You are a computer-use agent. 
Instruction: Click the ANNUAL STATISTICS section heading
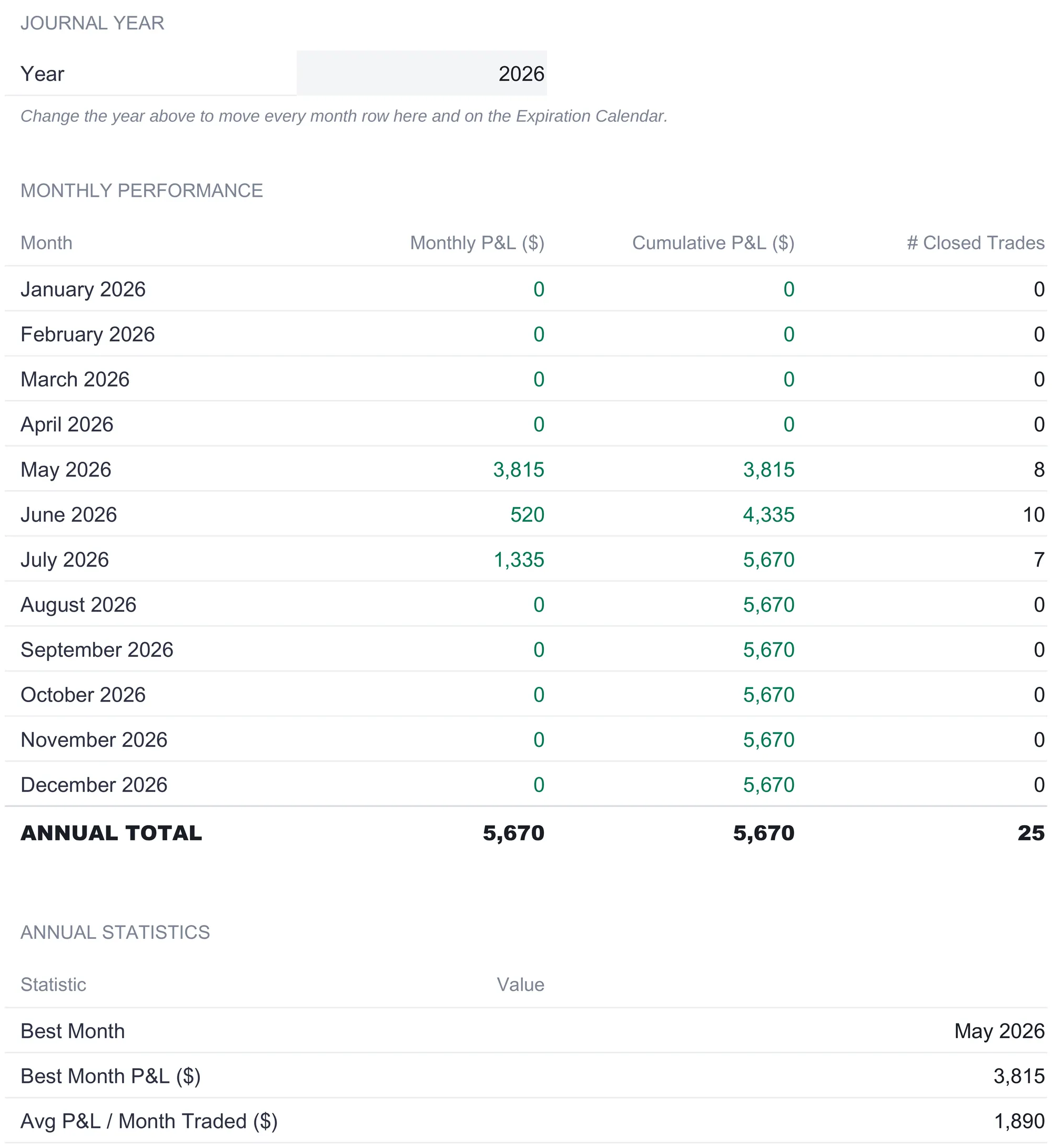[x=115, y=932]
